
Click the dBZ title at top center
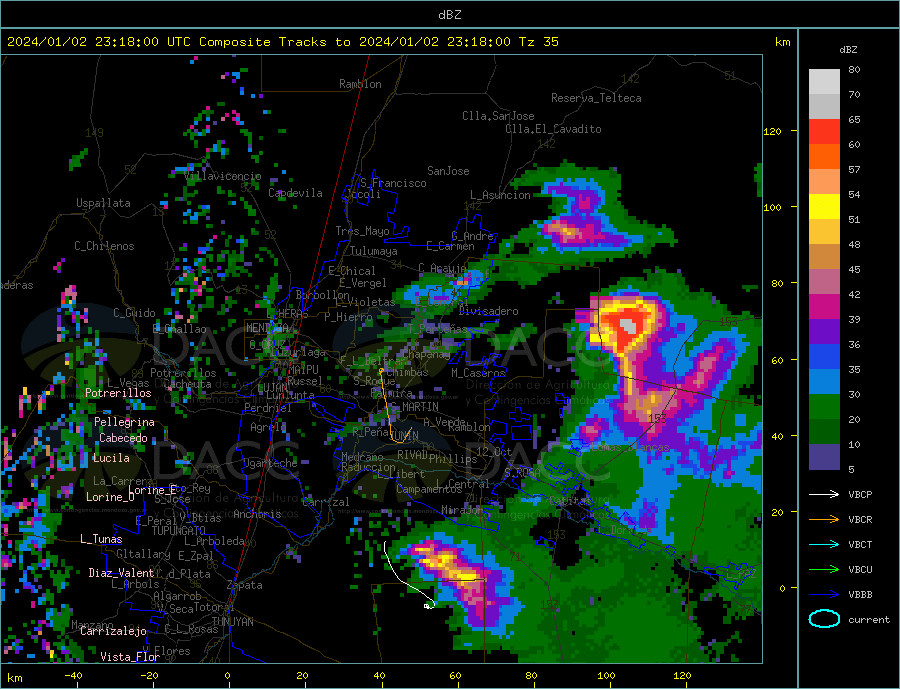(449, 15)
